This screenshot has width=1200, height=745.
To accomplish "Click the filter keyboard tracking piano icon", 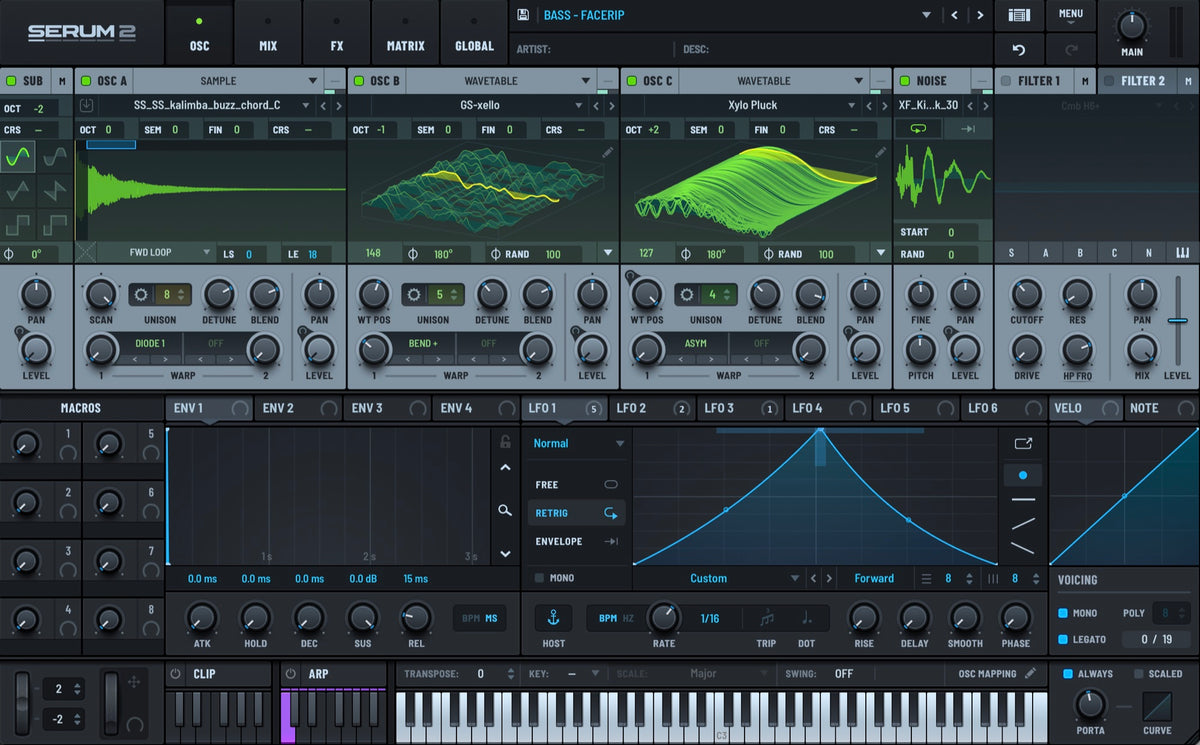I will tap(1182, 253).
